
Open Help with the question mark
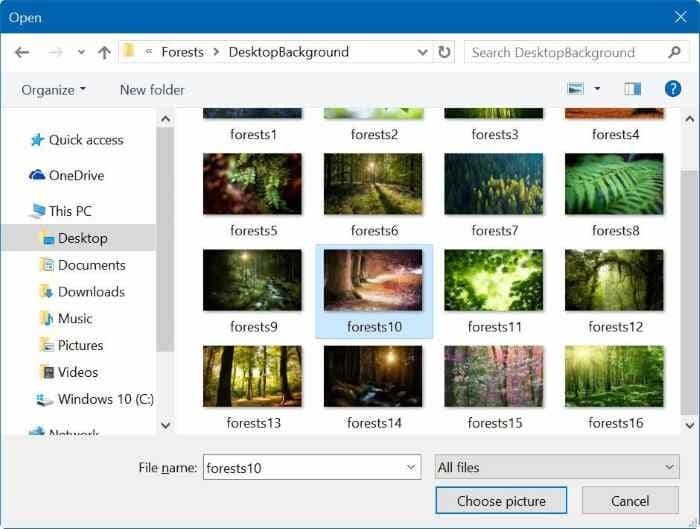tap(673, 89)
